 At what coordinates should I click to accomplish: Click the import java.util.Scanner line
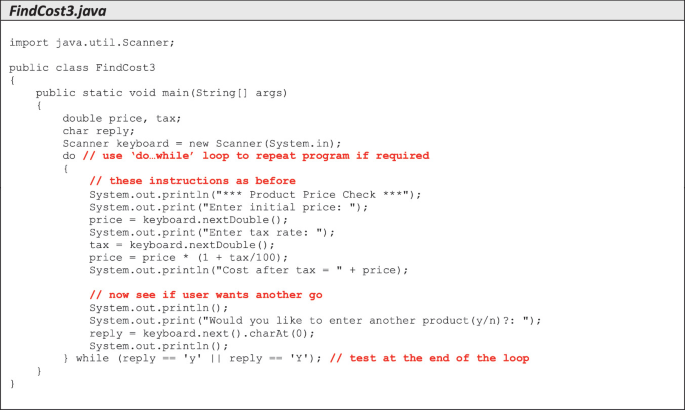92,42
